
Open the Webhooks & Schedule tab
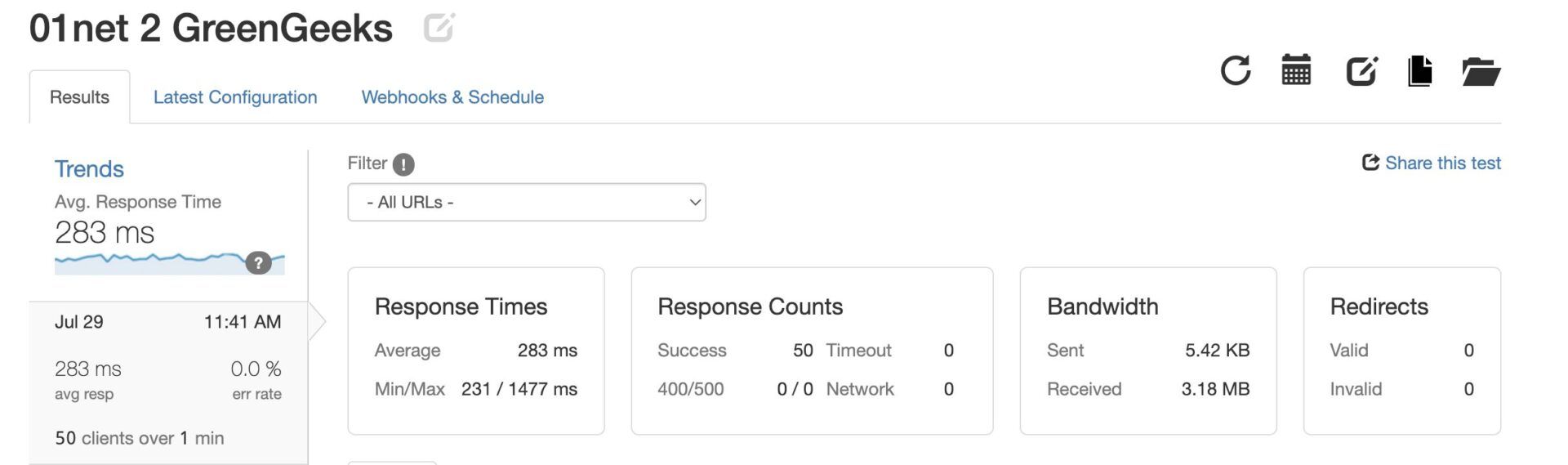coord(452,97)
